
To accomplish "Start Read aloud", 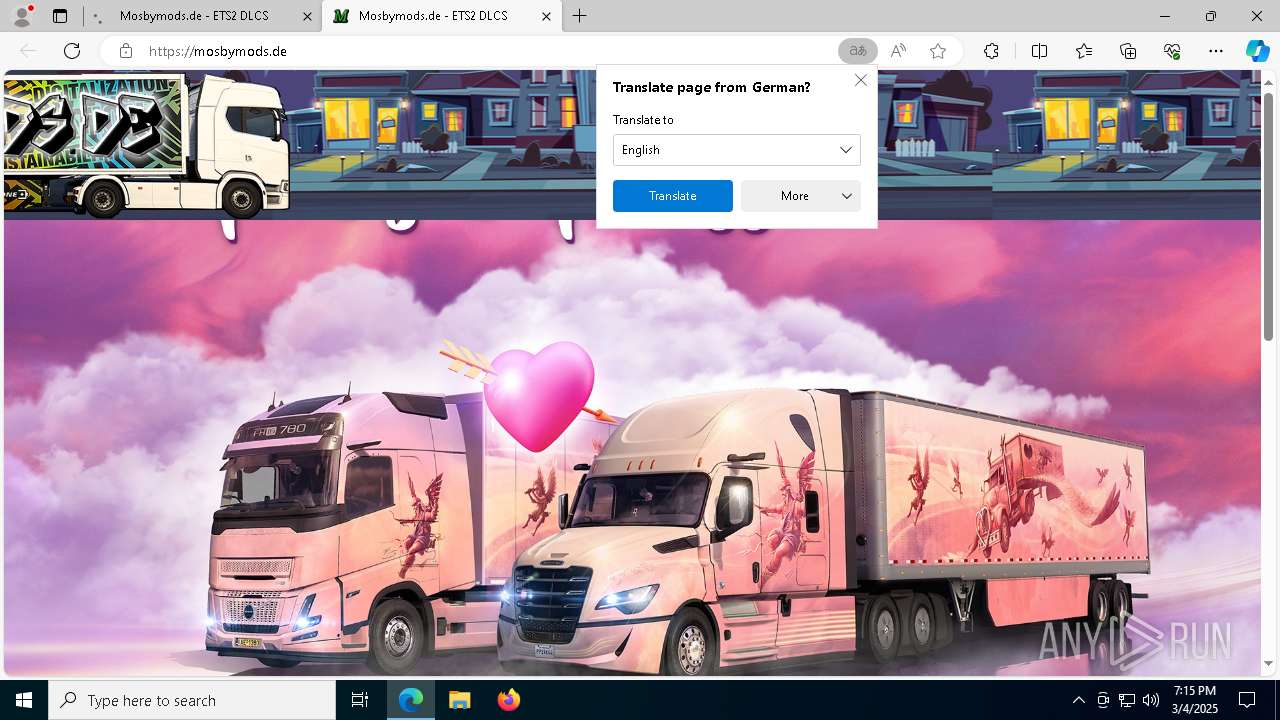I will click(898, 51).
